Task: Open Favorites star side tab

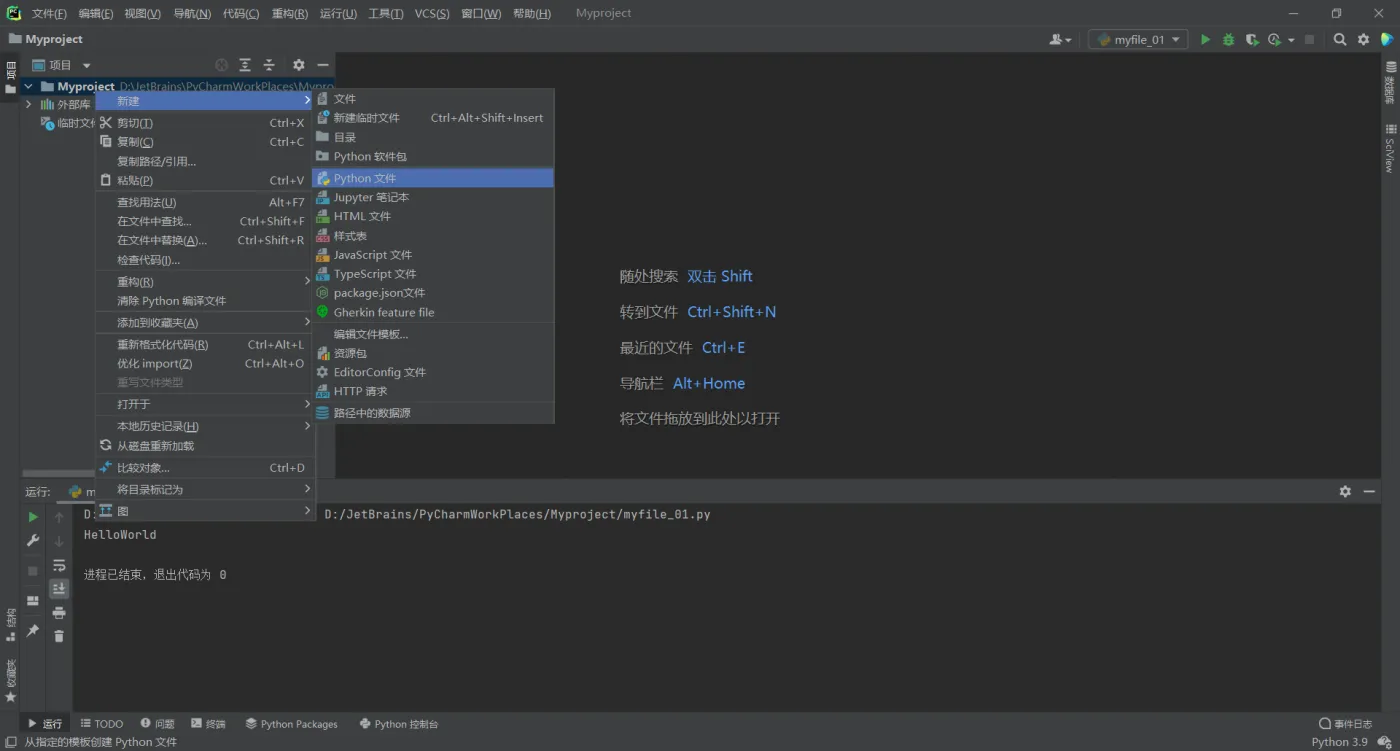Action: pos(11,680)
